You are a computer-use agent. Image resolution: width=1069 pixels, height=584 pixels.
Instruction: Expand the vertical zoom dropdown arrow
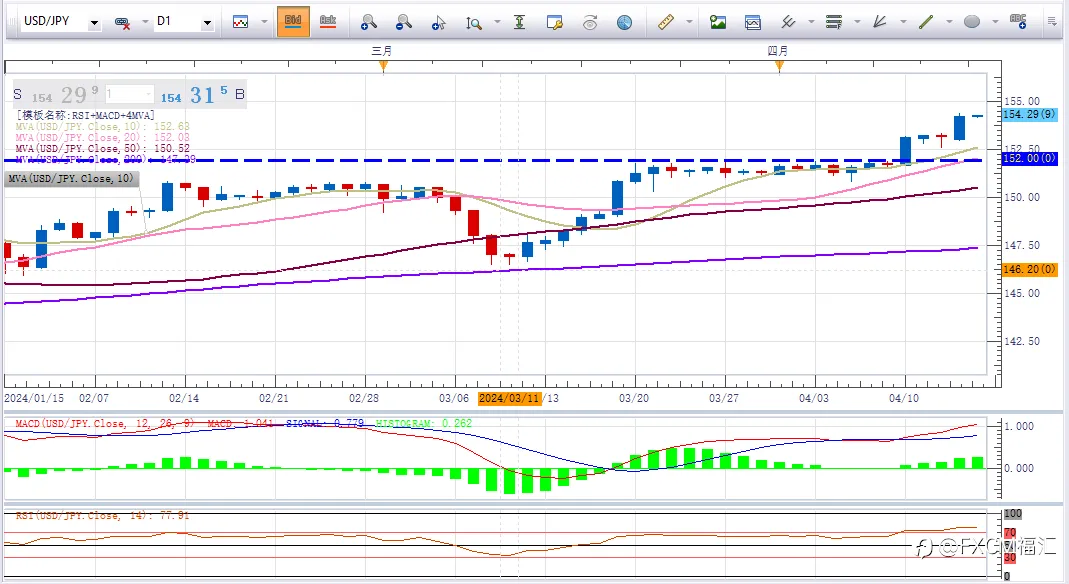tap(497, 22)
